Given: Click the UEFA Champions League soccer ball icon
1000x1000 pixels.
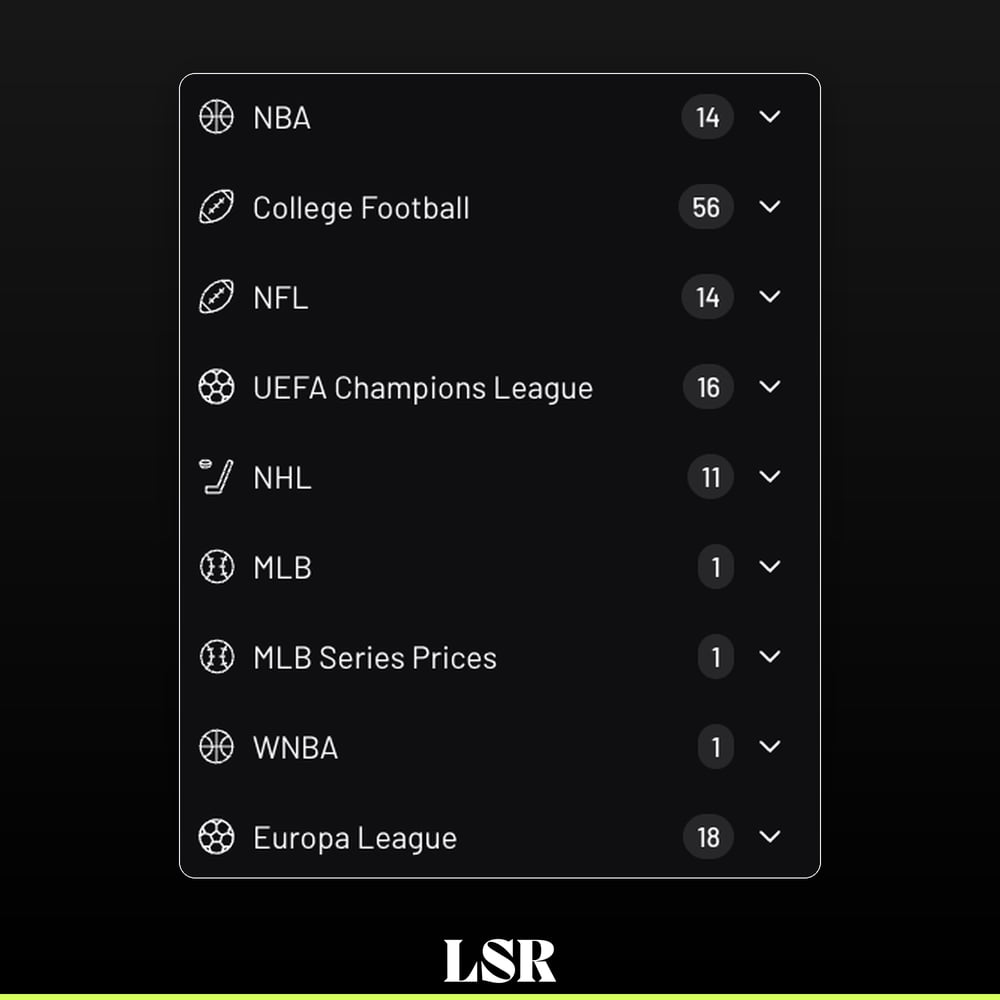Looking at the screenshot, I should [216, 386].
